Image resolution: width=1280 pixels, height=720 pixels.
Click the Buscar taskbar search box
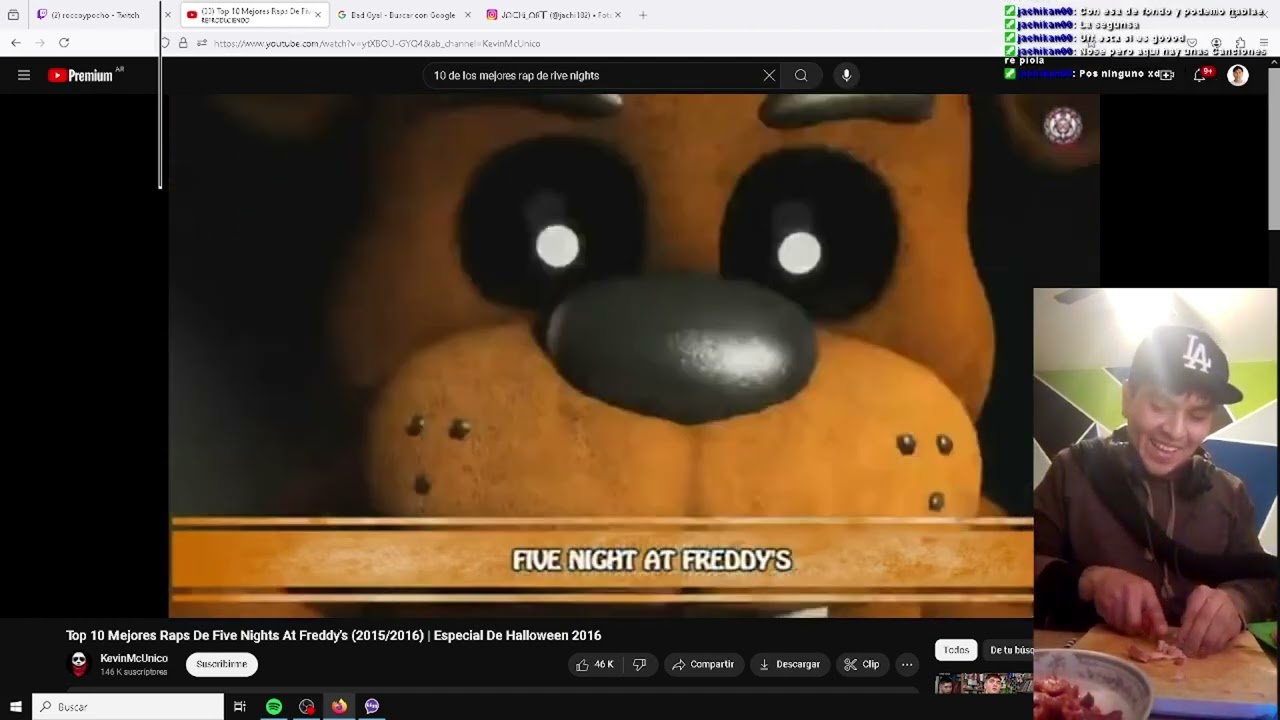(x=128, y=706)
